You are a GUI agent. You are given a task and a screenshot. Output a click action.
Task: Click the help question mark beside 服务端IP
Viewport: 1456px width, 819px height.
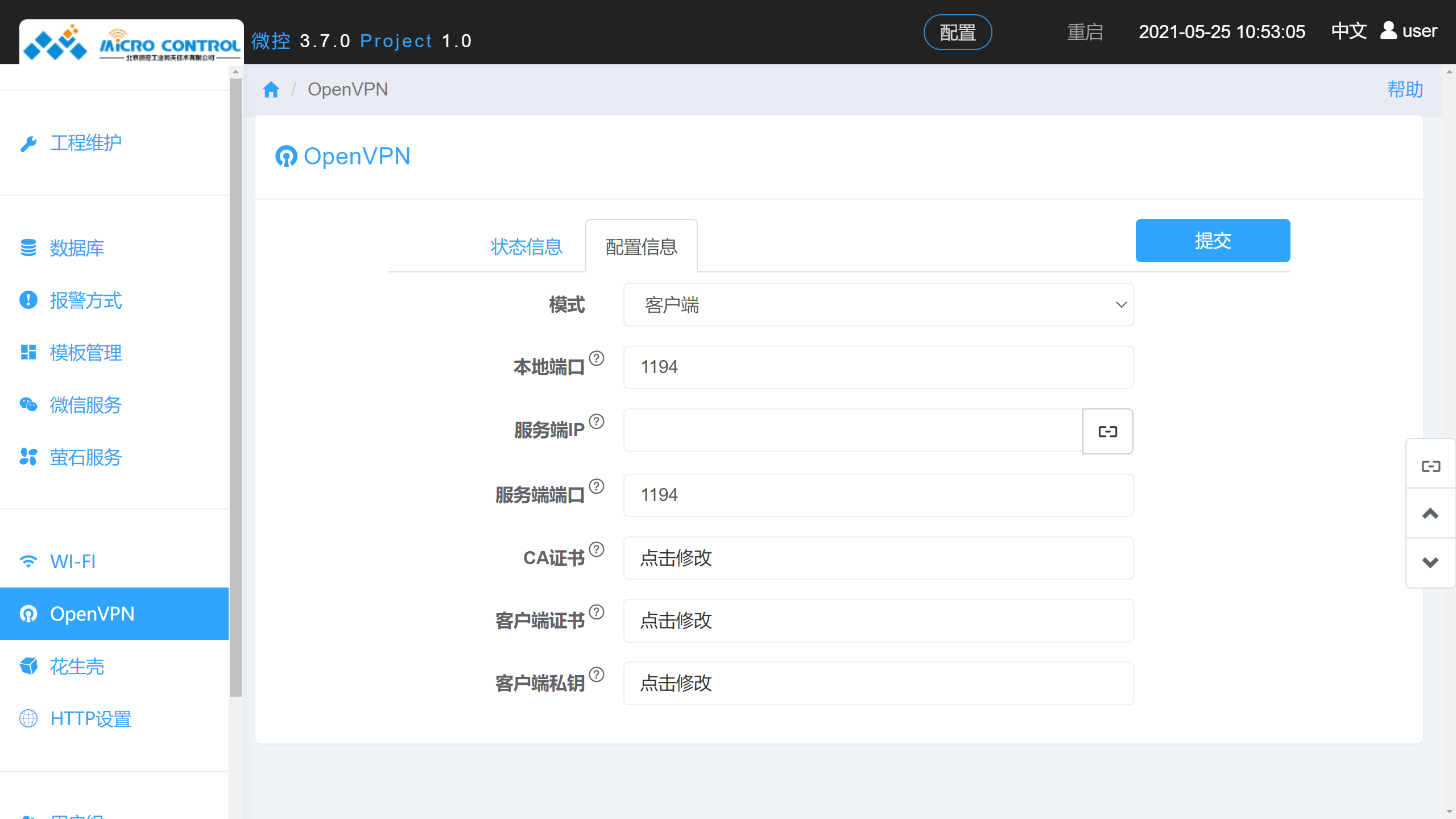point(597,421)
